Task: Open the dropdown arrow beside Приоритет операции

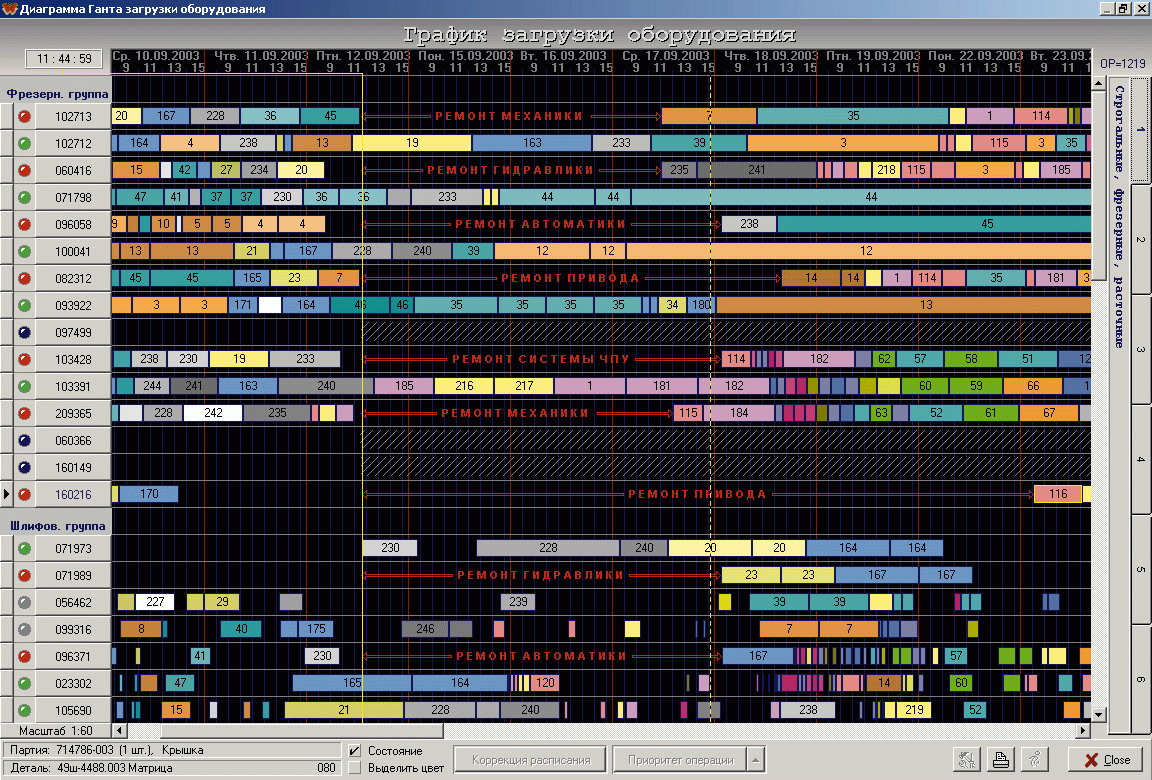Action: [756, 760]
